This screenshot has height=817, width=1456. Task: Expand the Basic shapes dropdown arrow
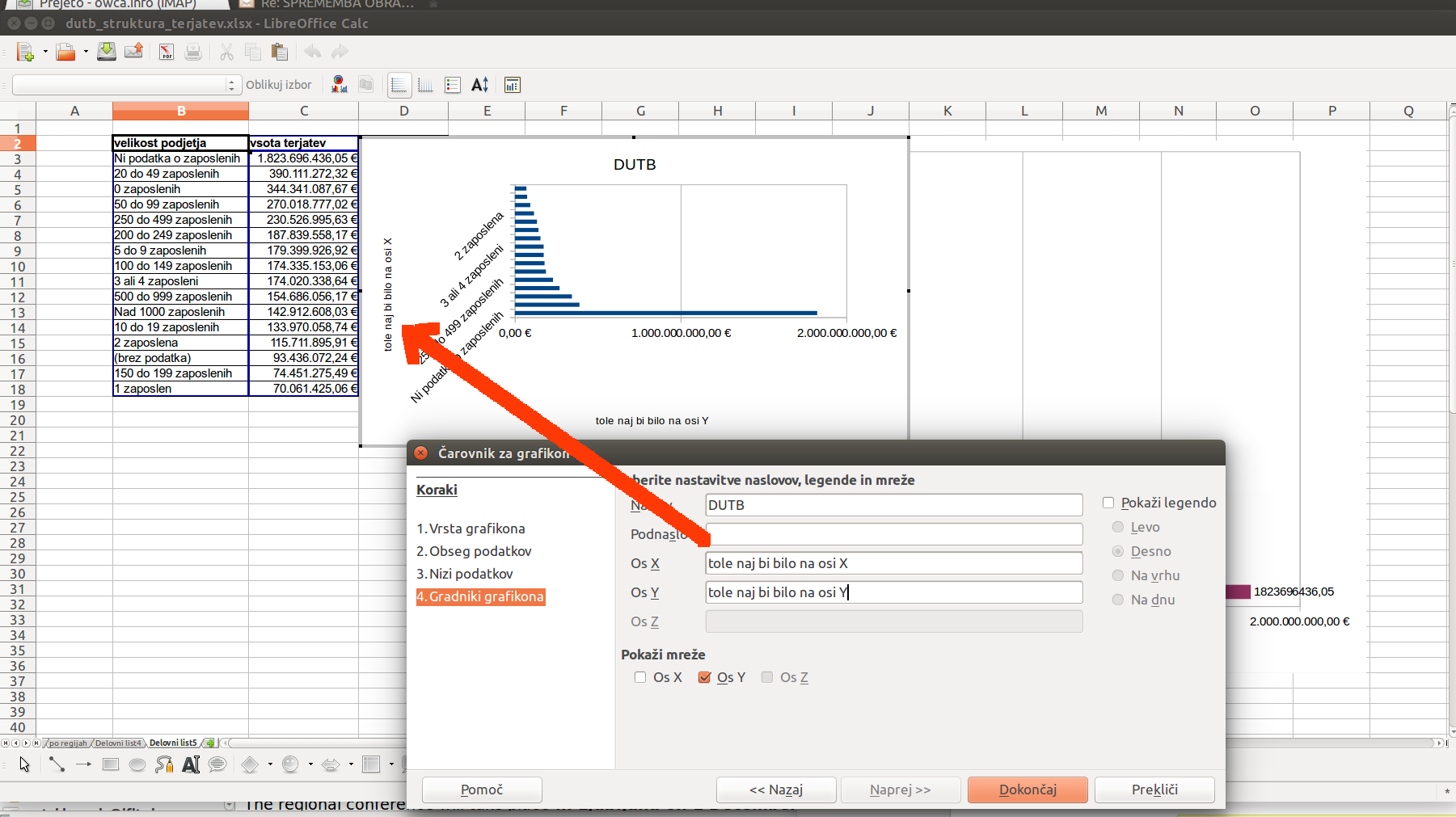tap(270, 764)
